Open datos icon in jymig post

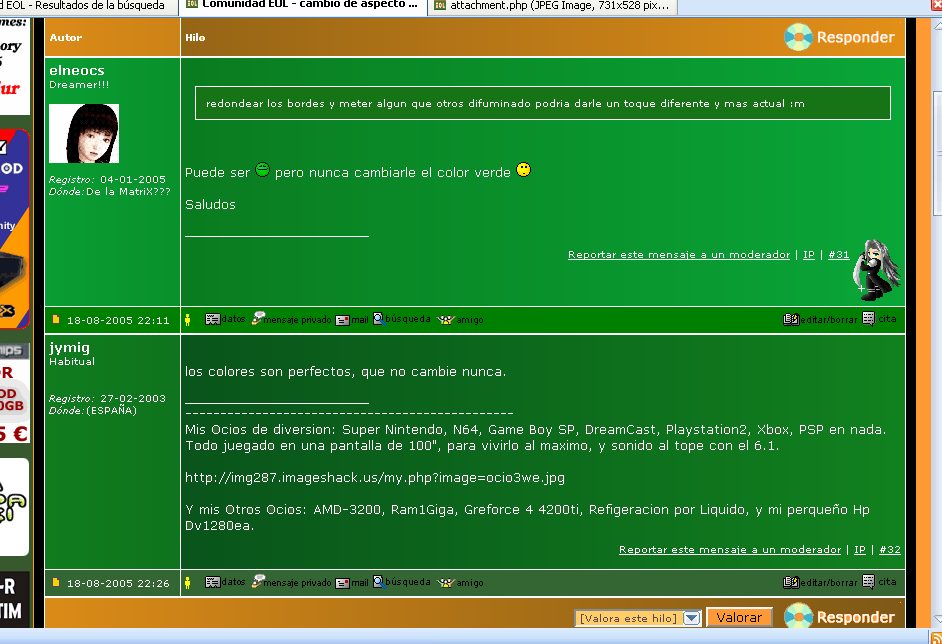(225, 582)
